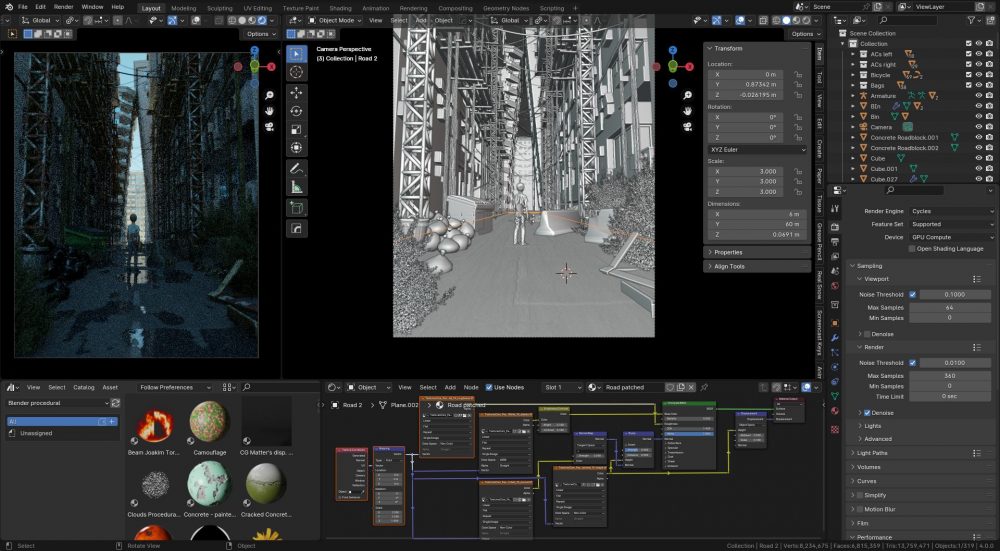Select the Camouflage material asset thumbnail
1000x551 pixels.
[210, 422]
